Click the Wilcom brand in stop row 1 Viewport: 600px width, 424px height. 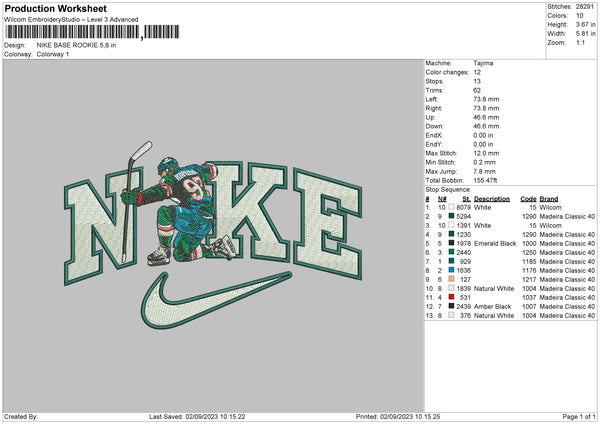pos(550,207)
